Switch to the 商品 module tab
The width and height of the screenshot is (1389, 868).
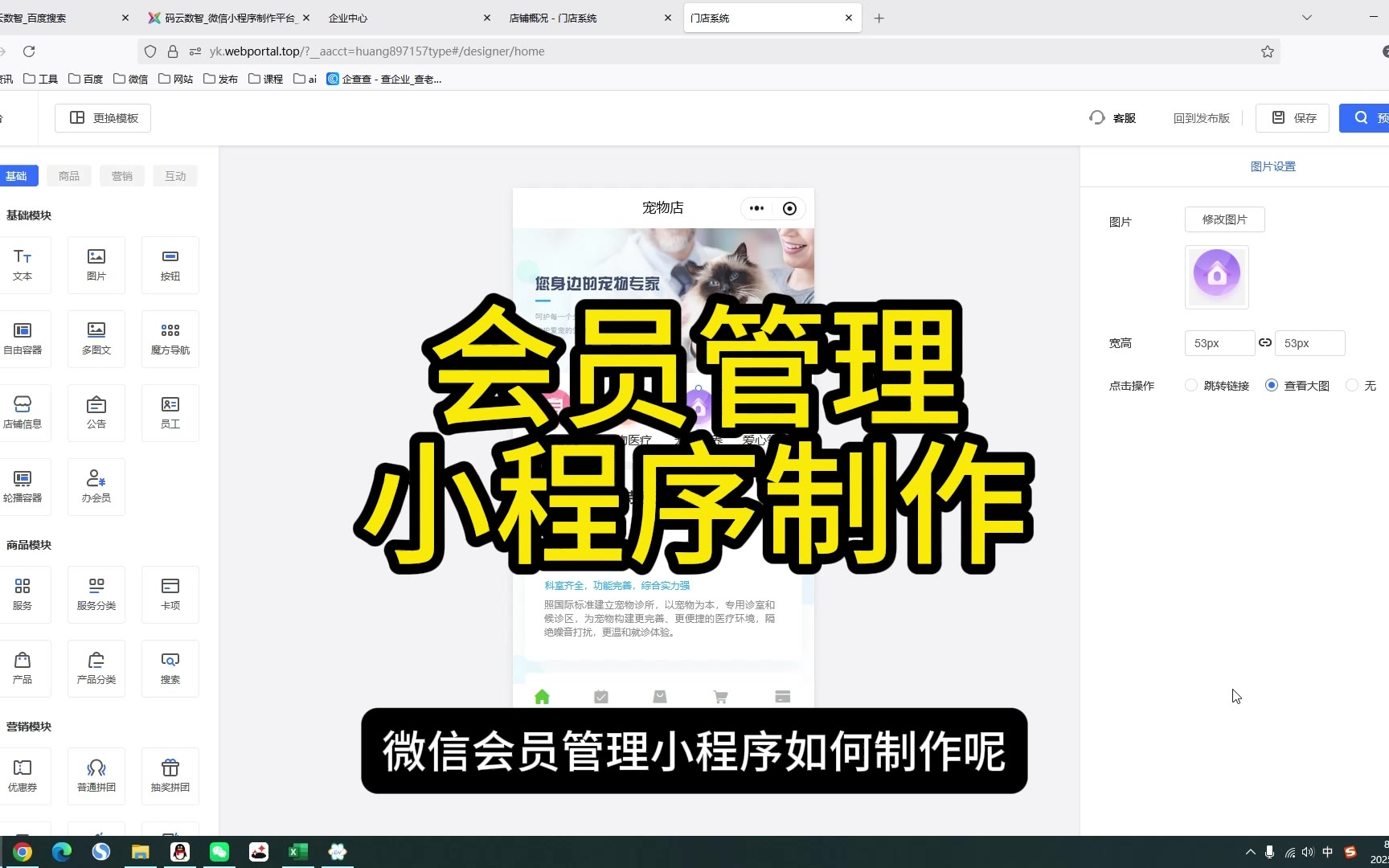(x=69, y=176)
